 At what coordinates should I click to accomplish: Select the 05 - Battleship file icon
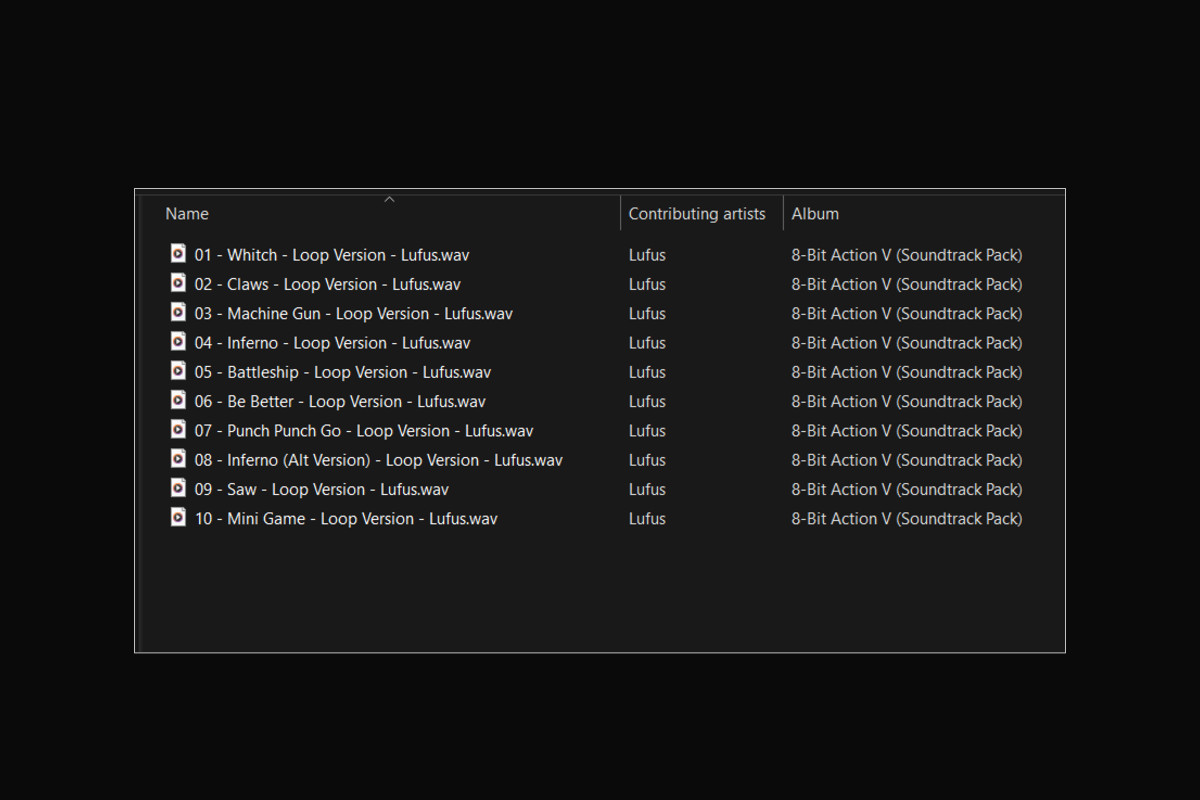178,371
